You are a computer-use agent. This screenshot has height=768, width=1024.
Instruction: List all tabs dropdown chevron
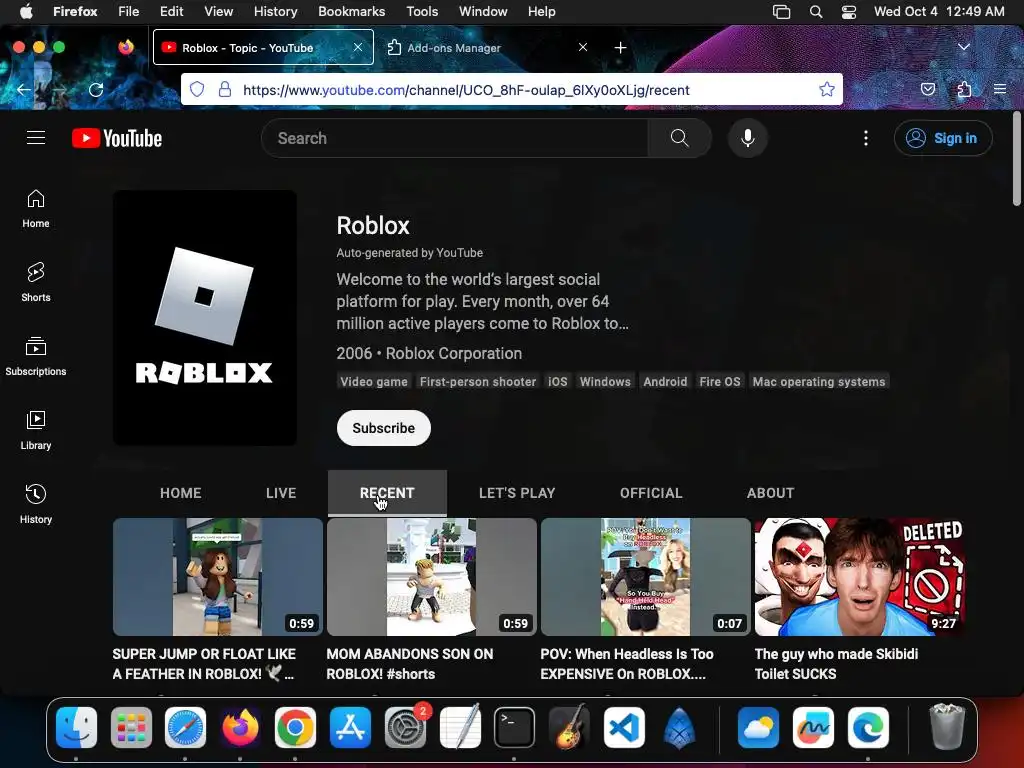point(964,47)
